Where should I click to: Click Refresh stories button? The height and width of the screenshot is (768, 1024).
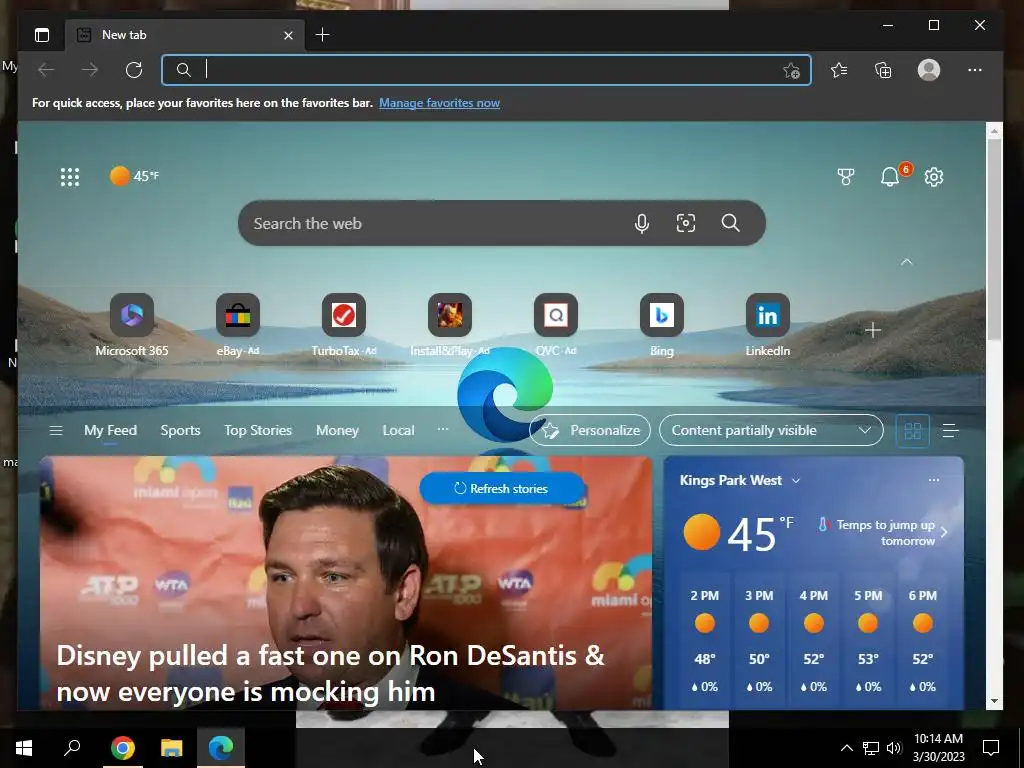click(x=502, y=488)
